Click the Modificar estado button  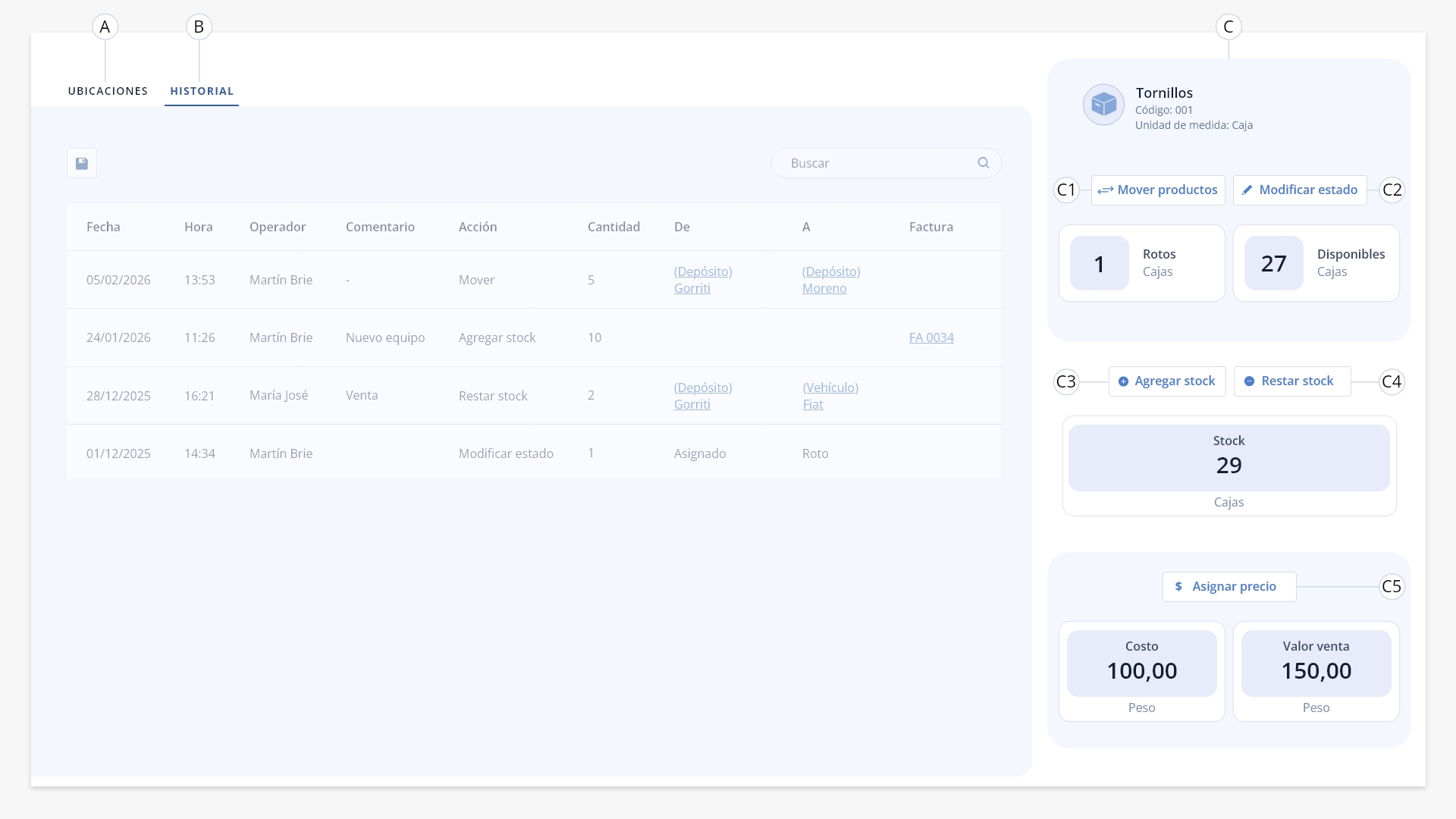1300,190
